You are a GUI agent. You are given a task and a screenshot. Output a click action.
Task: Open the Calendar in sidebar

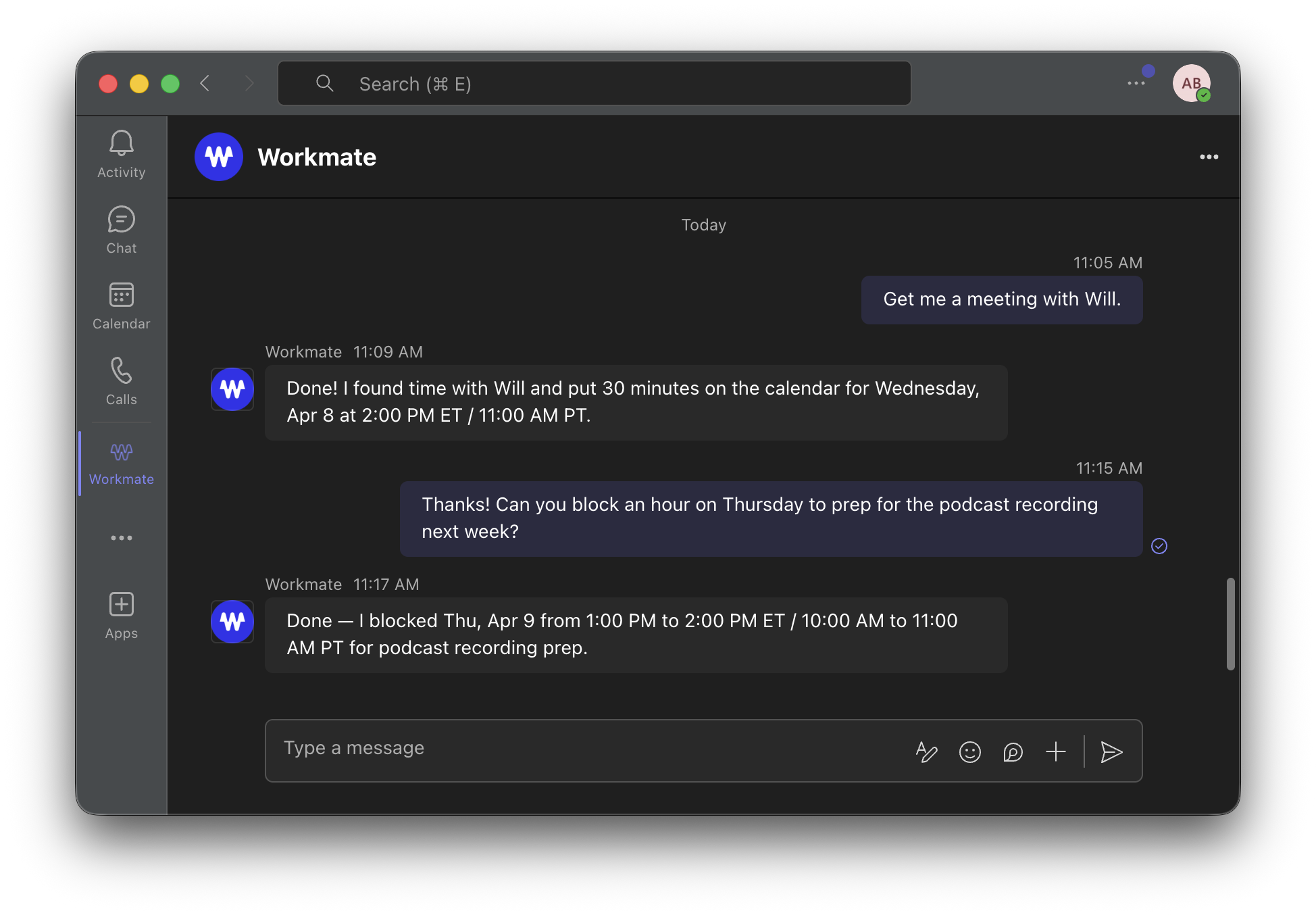122,305
